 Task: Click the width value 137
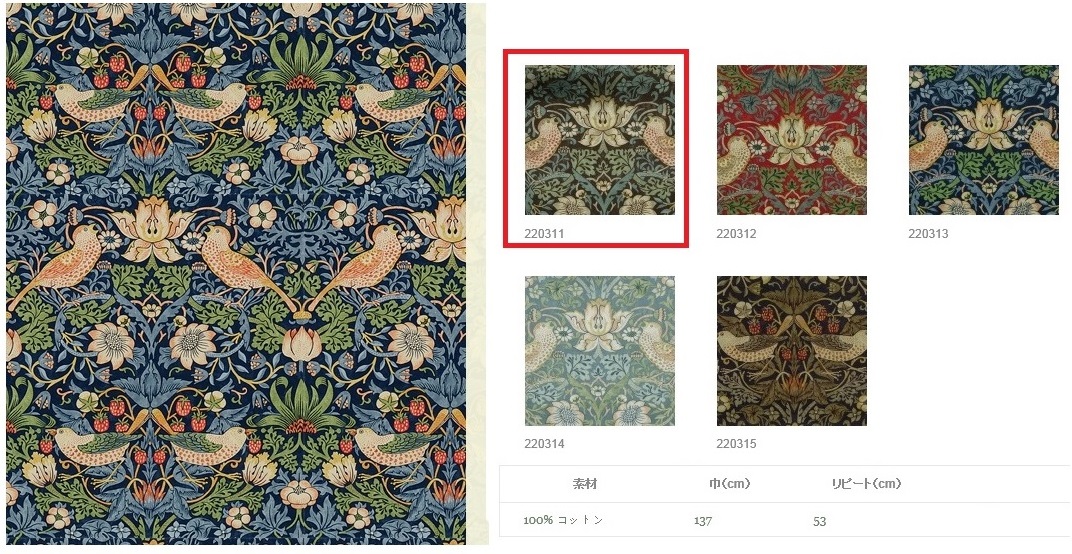pos(703,521)
